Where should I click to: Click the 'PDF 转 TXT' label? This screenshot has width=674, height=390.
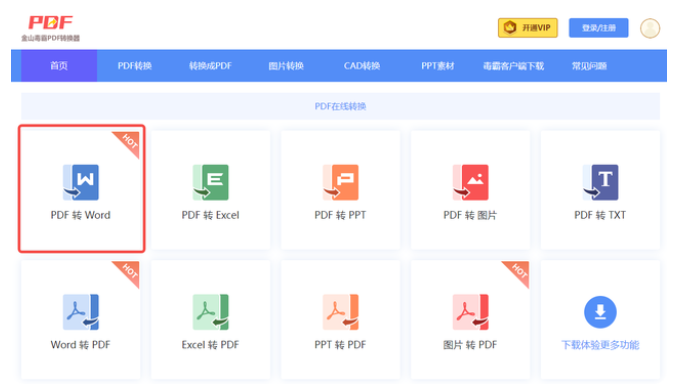(x=600, y=215)
